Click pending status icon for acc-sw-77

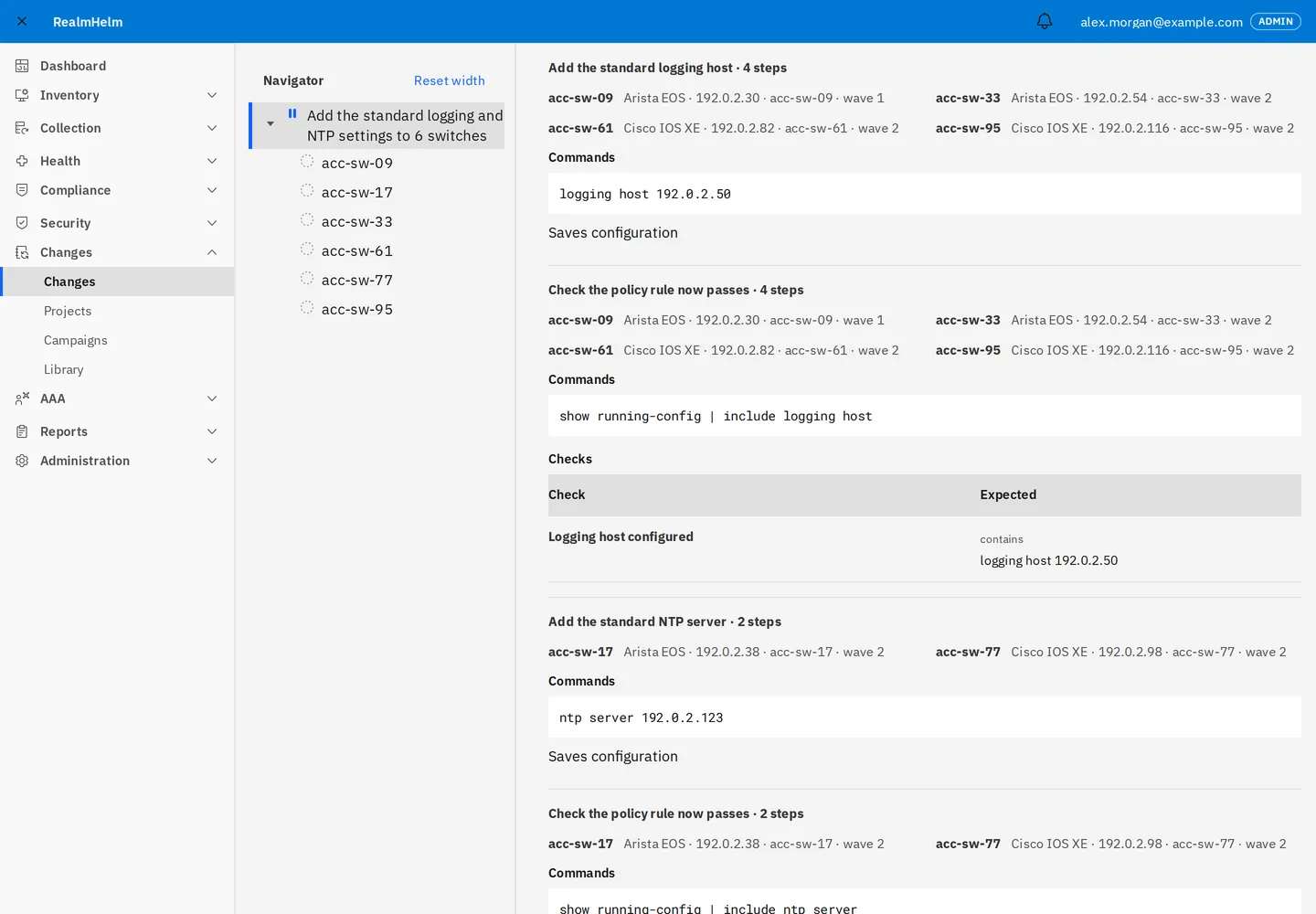click(x=307, y=278)
